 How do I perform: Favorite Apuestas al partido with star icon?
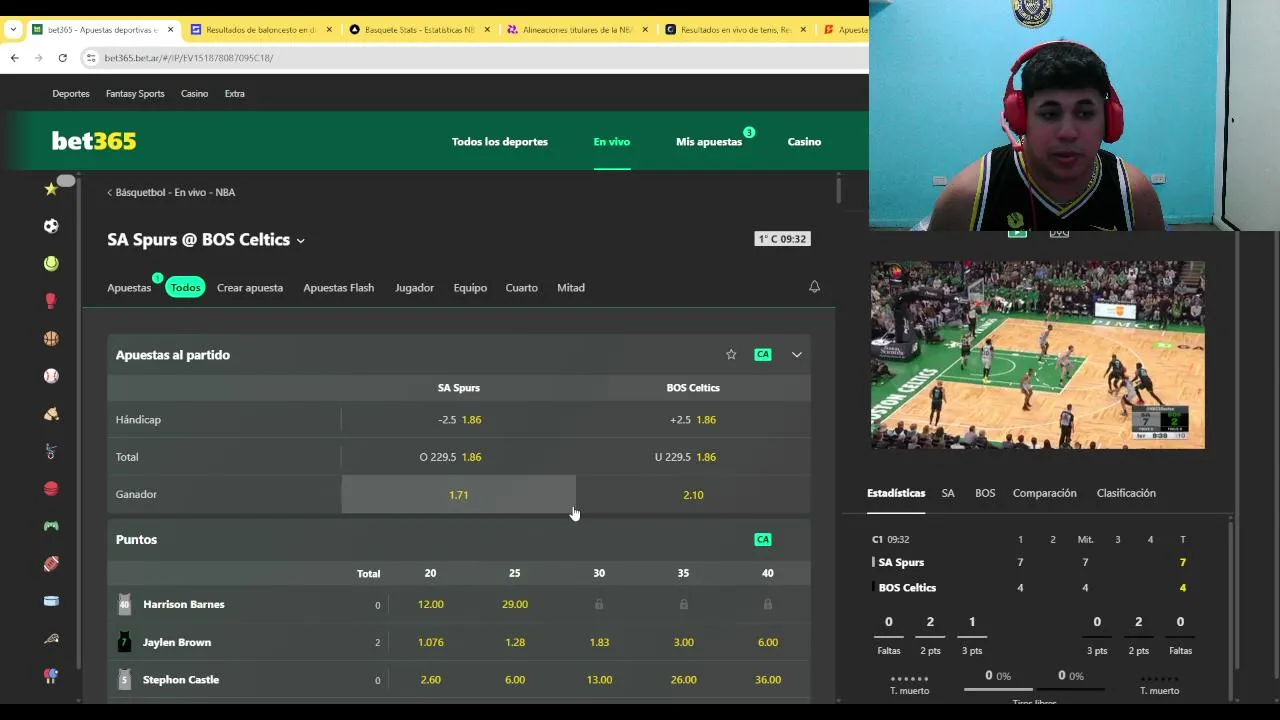[731, 354]
